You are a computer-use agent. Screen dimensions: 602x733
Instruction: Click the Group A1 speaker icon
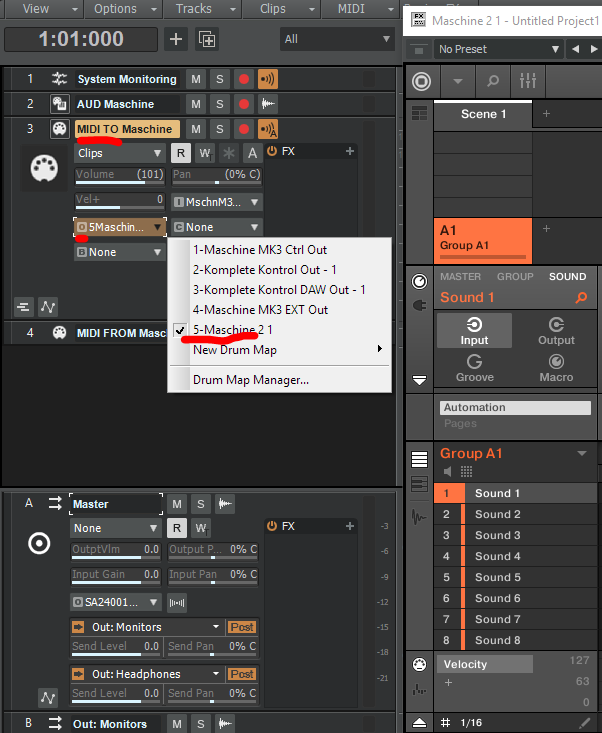coord(448,472)
